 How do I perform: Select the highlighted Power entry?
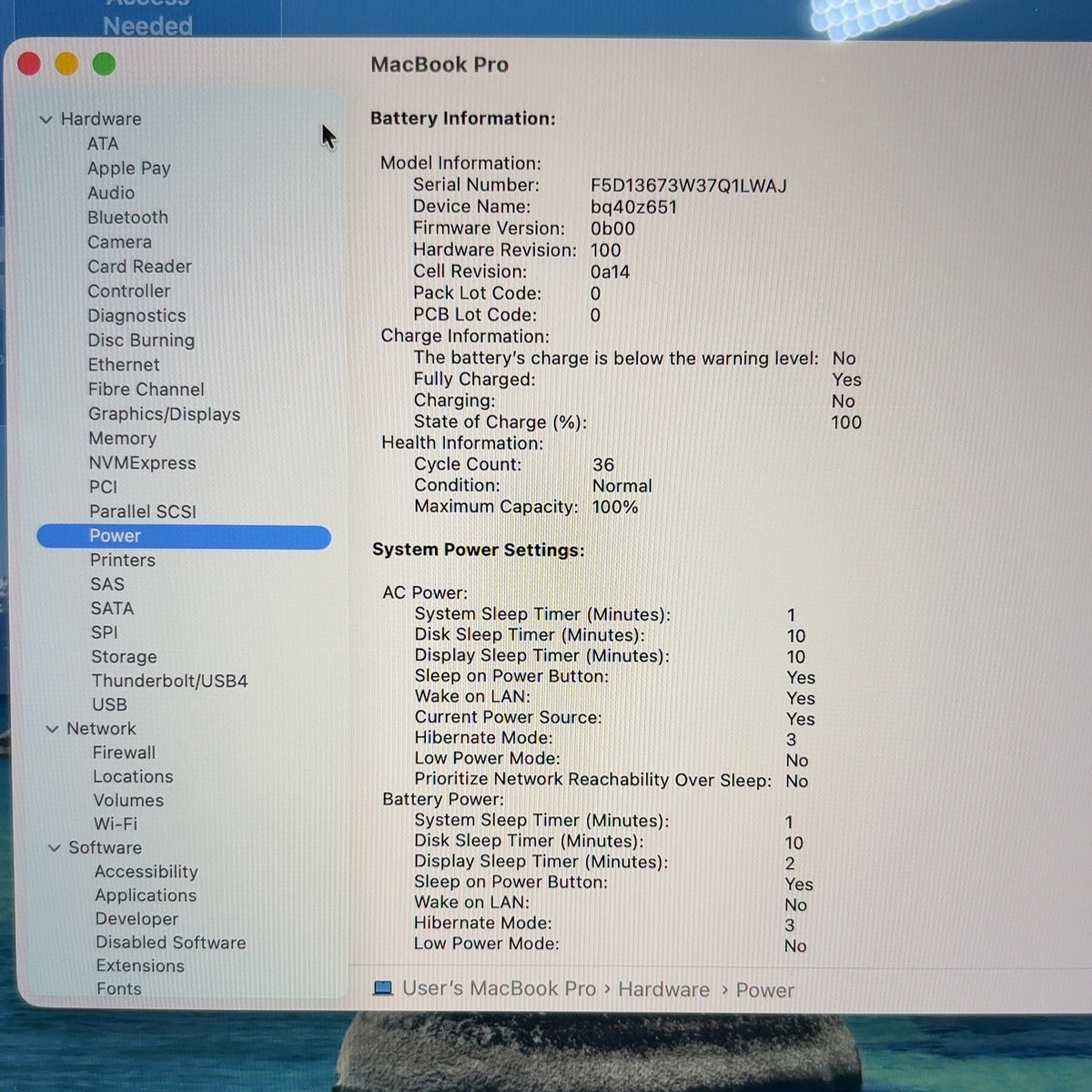[184, 536]
